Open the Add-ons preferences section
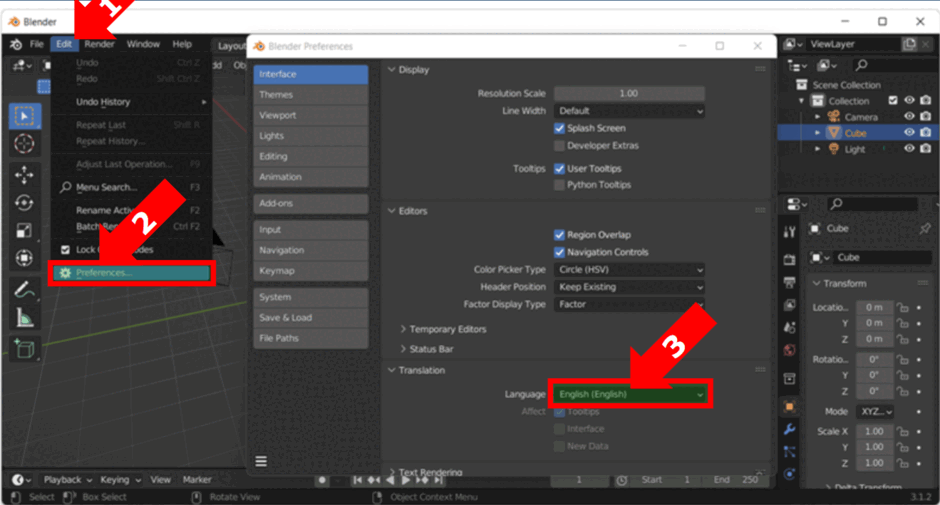The image size is (940, 505). 311,203
